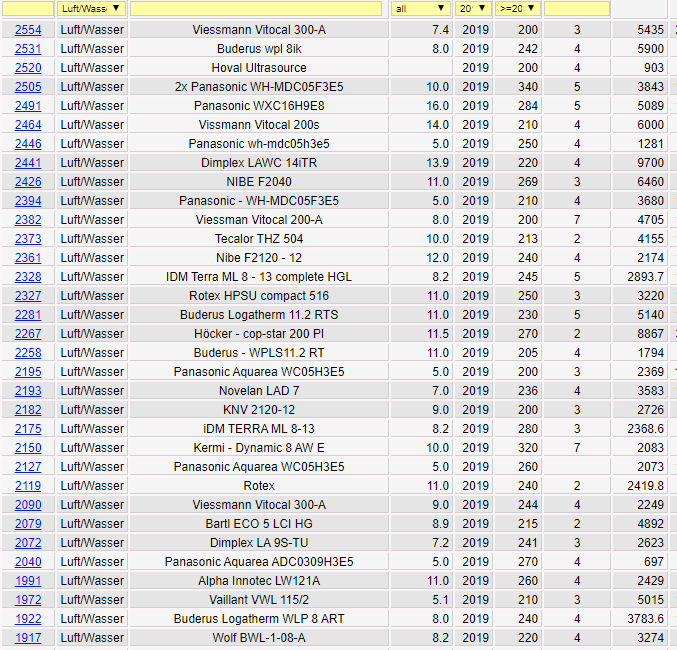This screenshot has height=650, width=677.
Task: Open entry link 2150 for Kermi Dynamic
Action: coord(28,448)
